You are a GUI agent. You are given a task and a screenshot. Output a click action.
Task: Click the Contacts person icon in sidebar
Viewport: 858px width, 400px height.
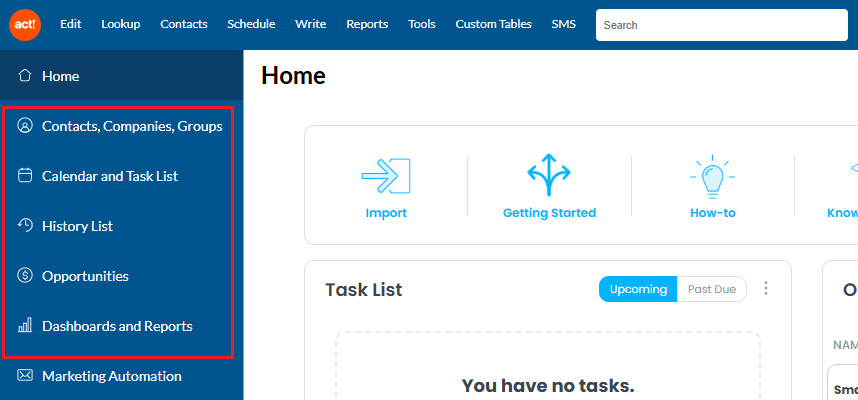click(x=25, y=126)
